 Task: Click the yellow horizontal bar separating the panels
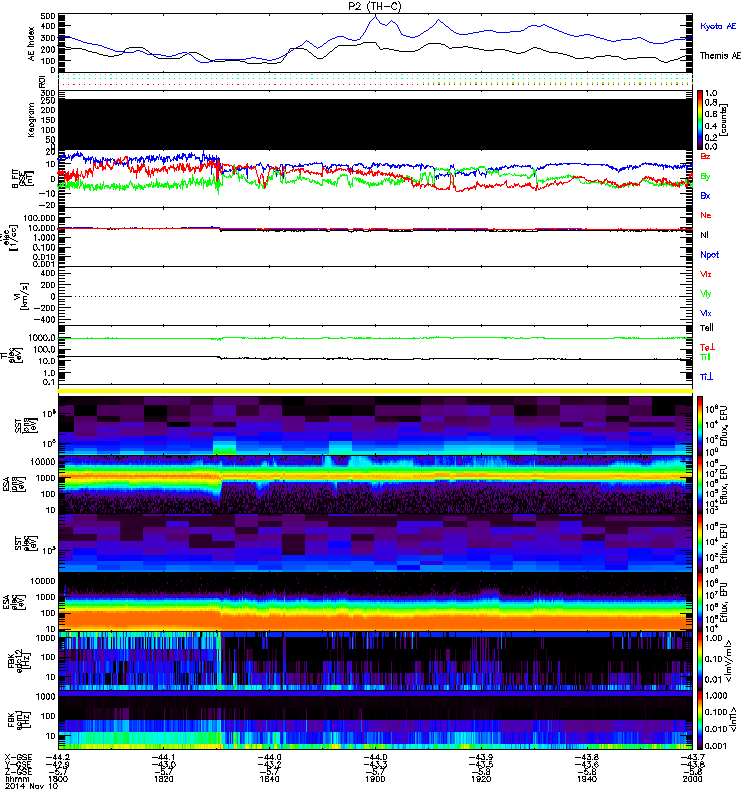tap(376, 391)
